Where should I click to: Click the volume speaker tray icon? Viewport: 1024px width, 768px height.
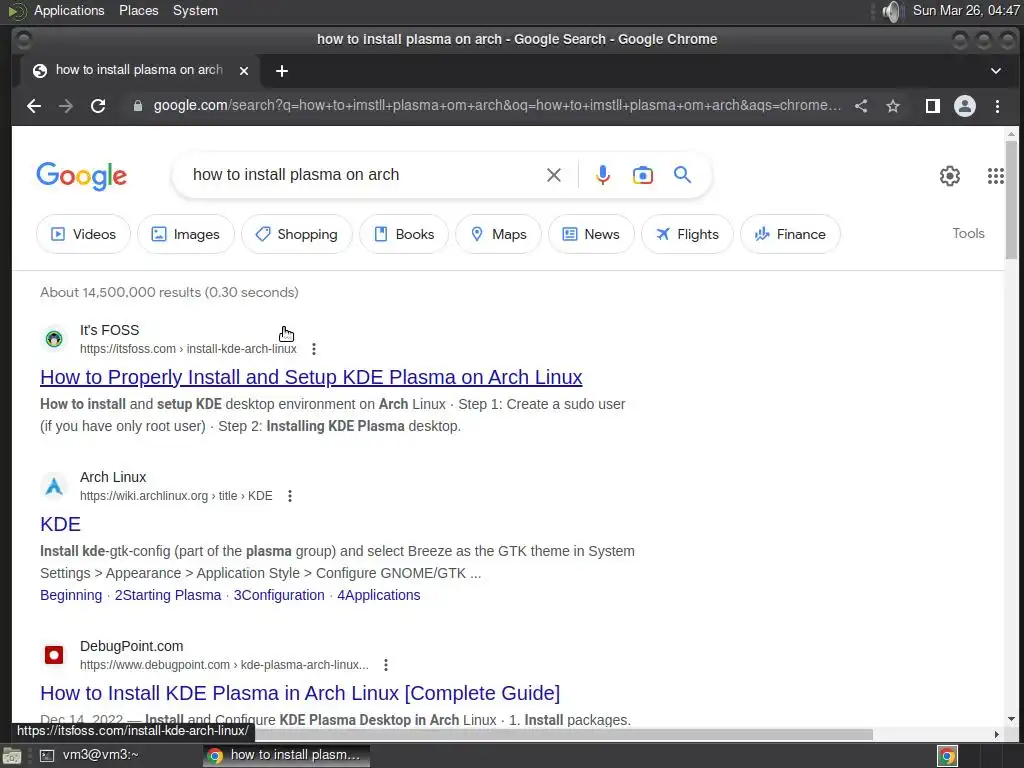click(x=891, y=11)
